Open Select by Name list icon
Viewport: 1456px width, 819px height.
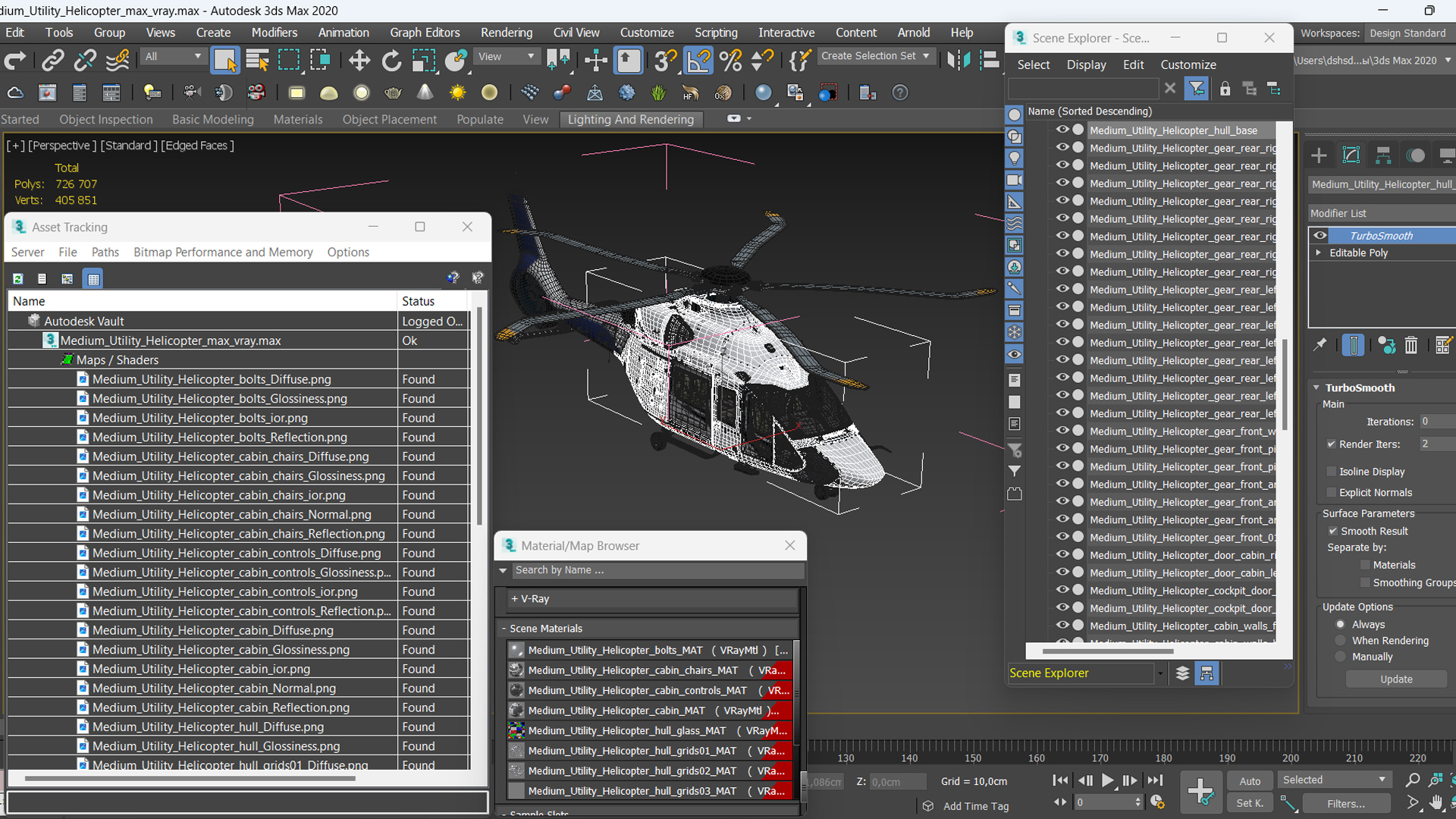(258, 60)
